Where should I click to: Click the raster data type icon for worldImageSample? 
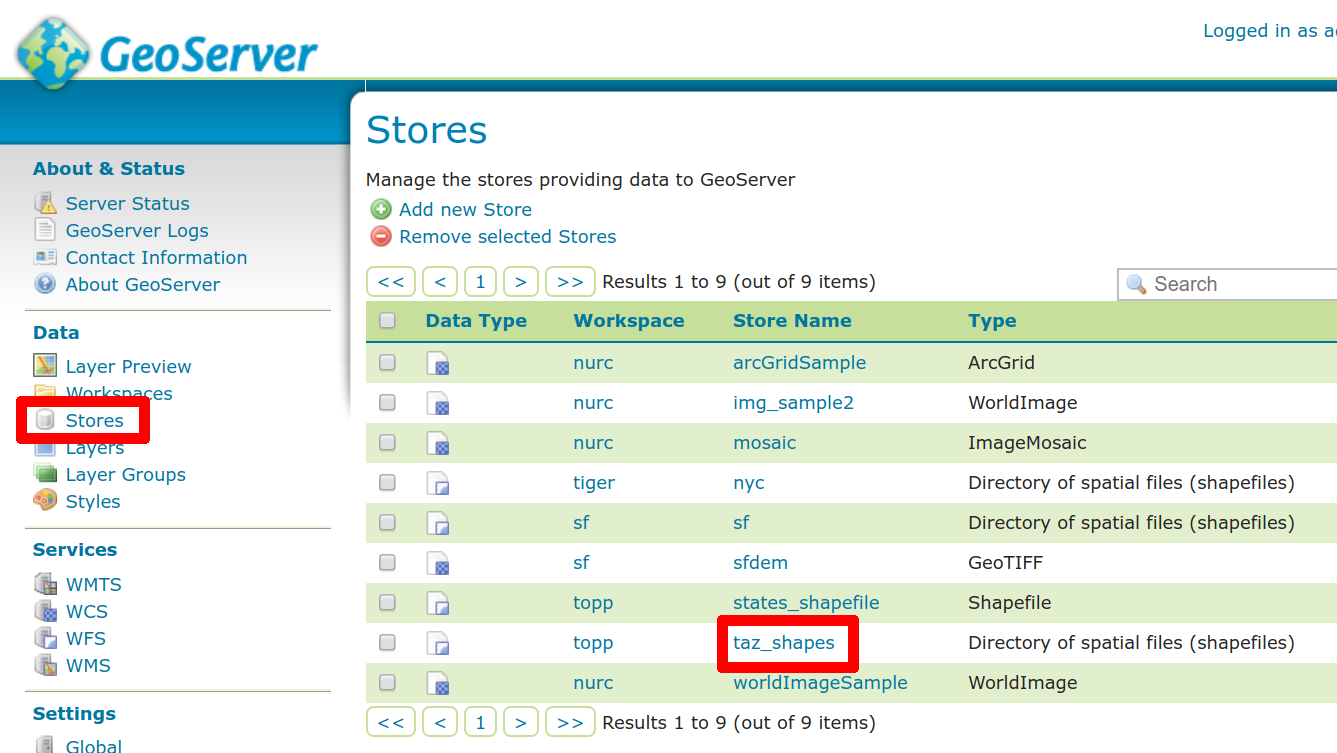click(x=438, y=683)
